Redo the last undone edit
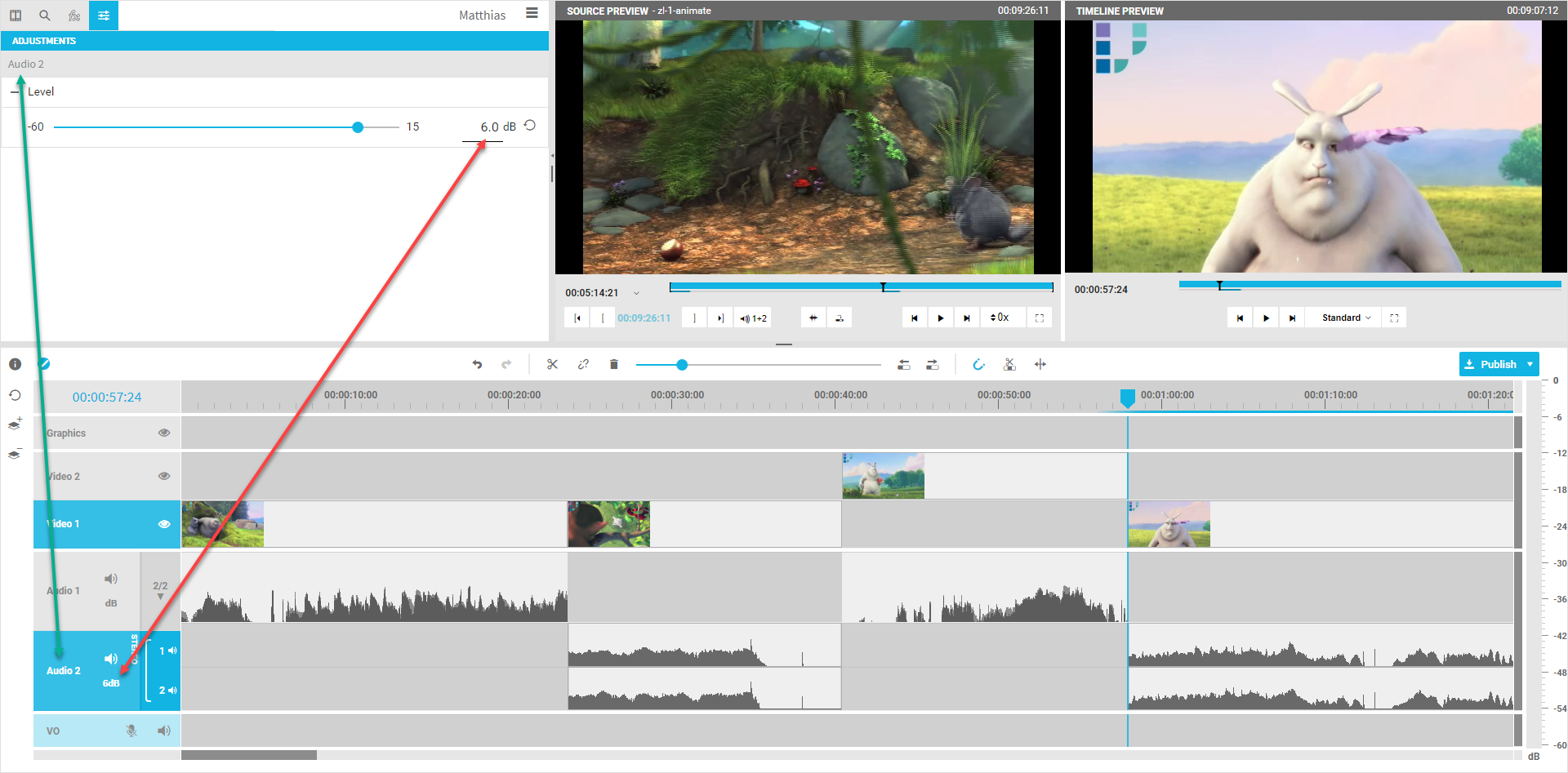Image resolution: width=1568 pixels, height=773 pixels. tap(506, 365)
